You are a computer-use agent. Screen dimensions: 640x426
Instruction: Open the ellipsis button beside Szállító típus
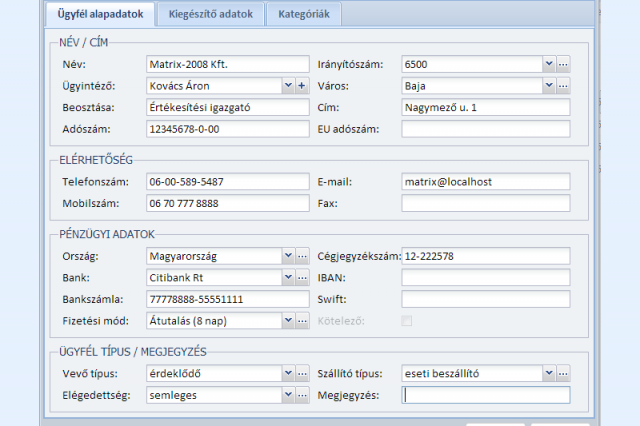(563, 373)
